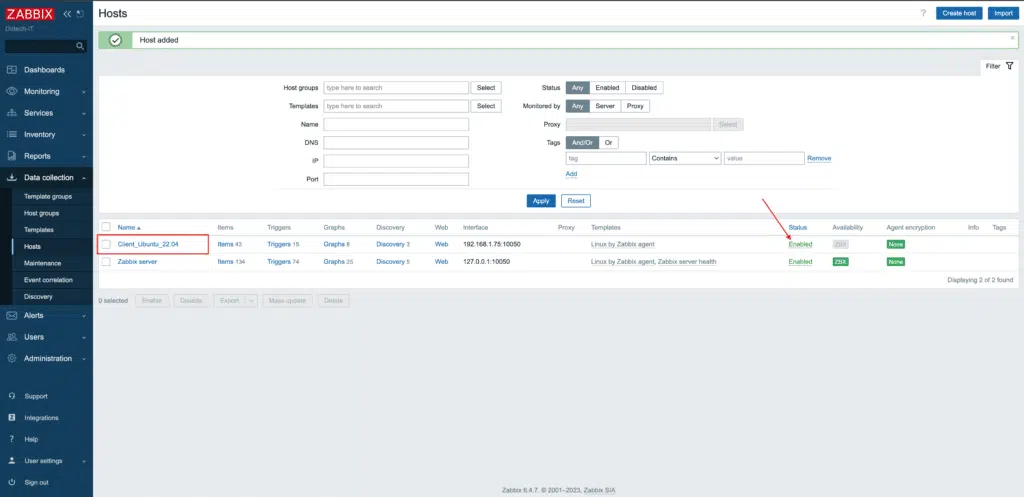Click the green ZBX availability badge for Zabbix server
The image size is (1024, 497).
pos(840,262)
